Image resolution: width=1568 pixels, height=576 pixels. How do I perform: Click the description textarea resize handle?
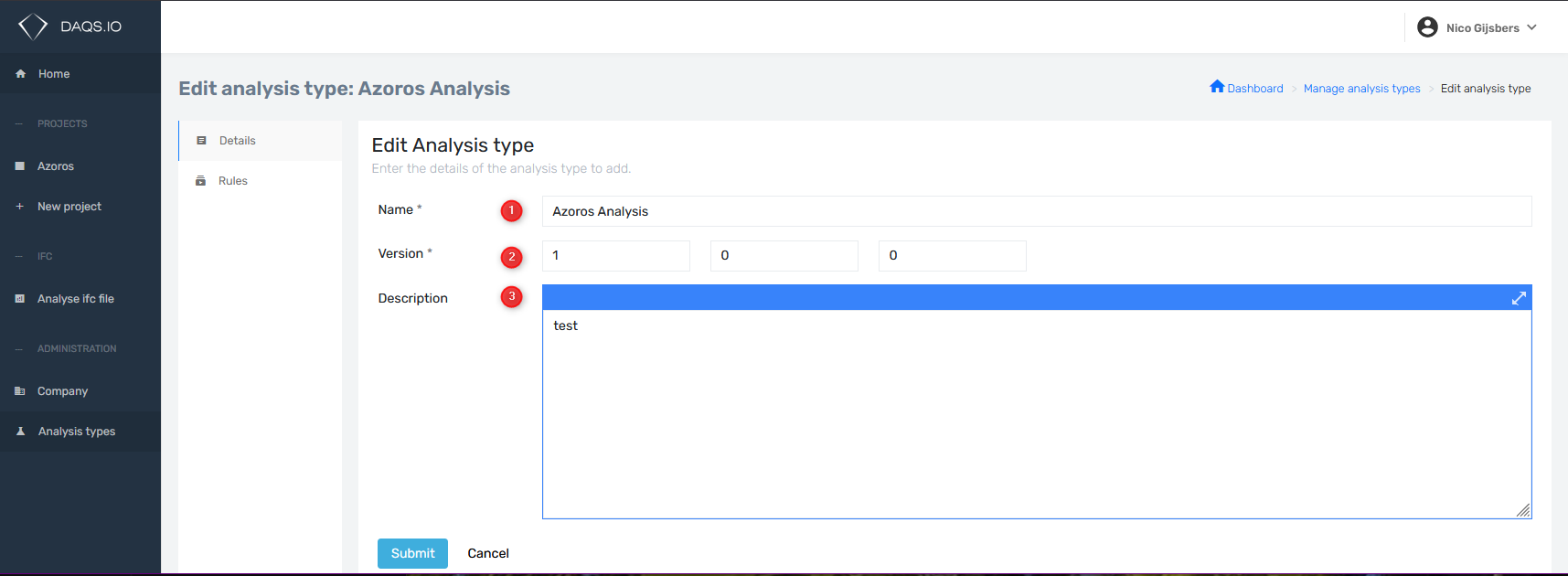coord(1523,510)
